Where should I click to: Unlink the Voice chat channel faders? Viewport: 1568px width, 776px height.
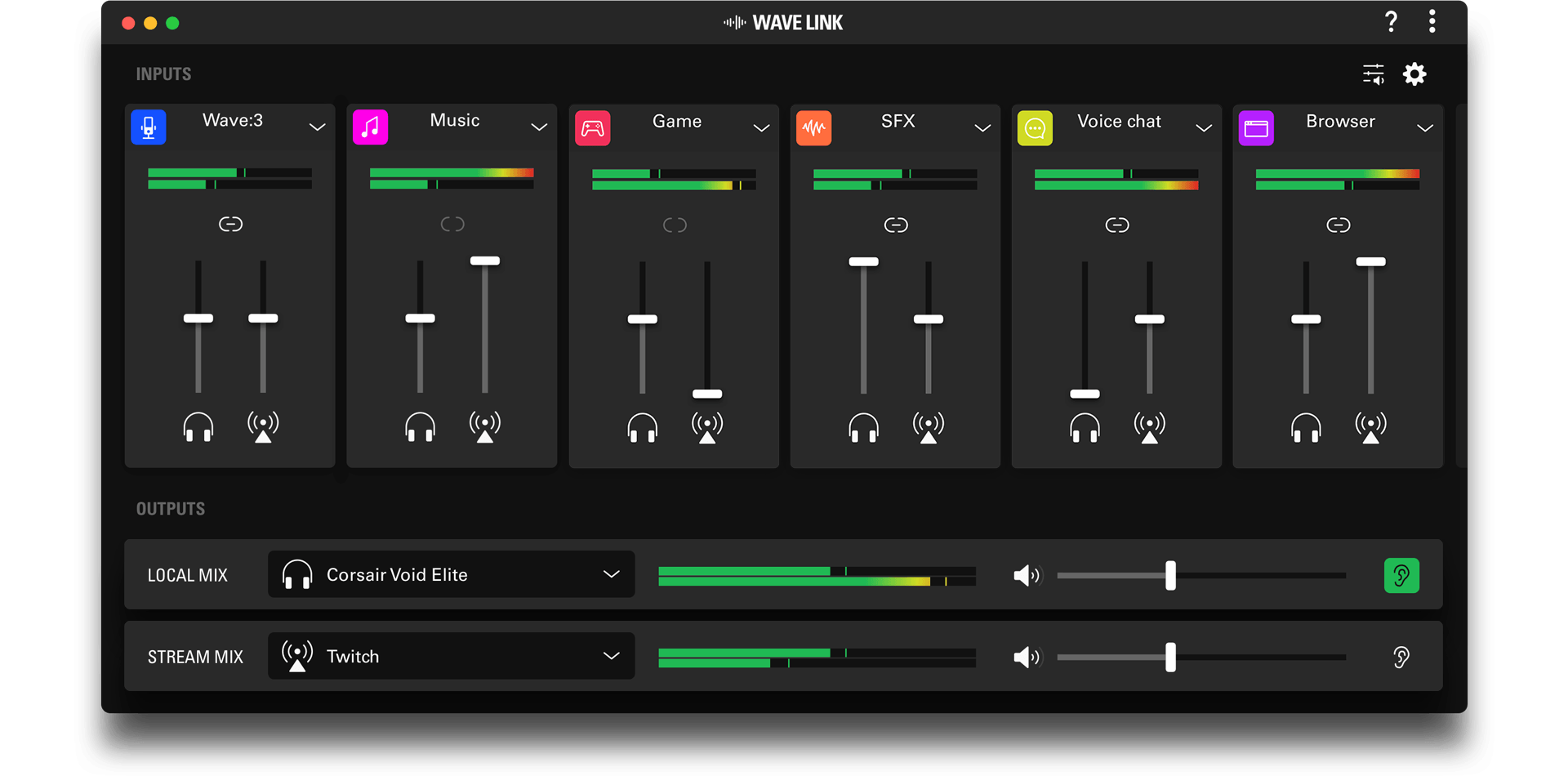pyautogui.click(x=1117, y=225)
